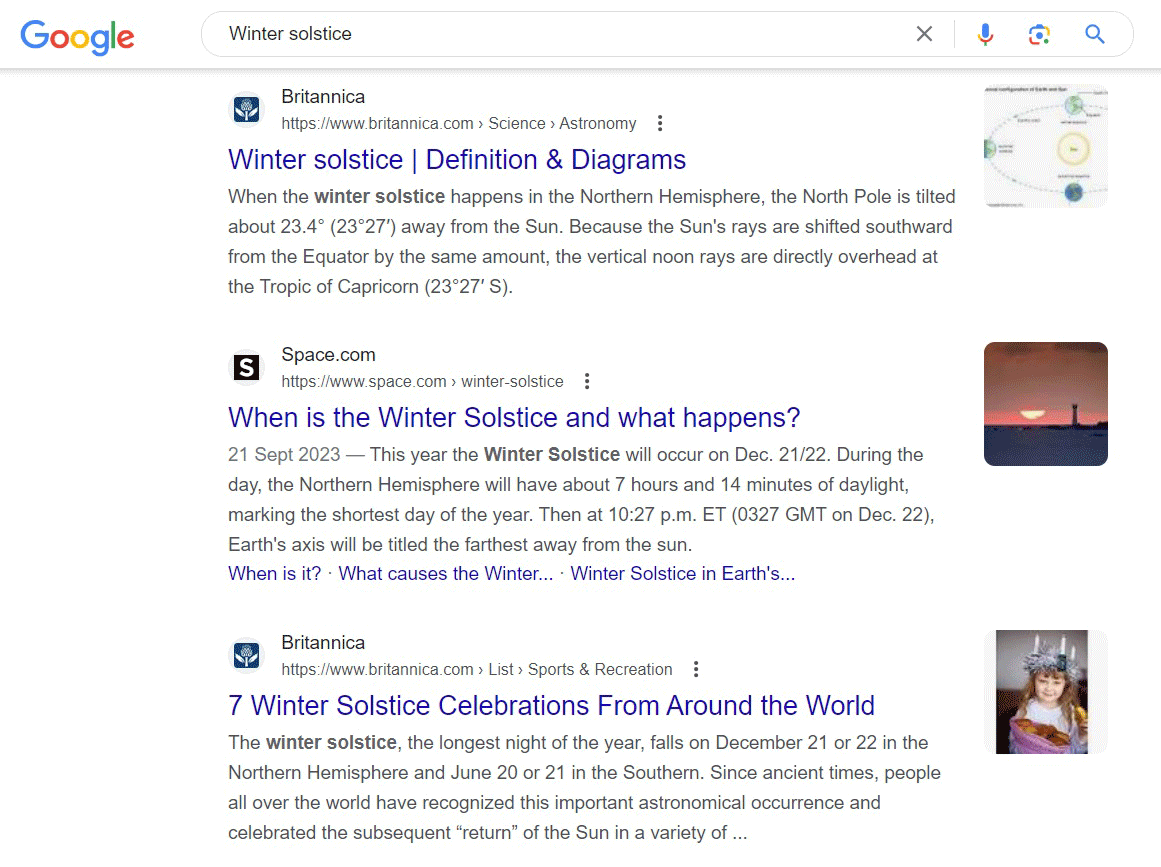Clear the search box with the X icon
Viewport: 1161px width, 867px height.
tap(924, 33)
